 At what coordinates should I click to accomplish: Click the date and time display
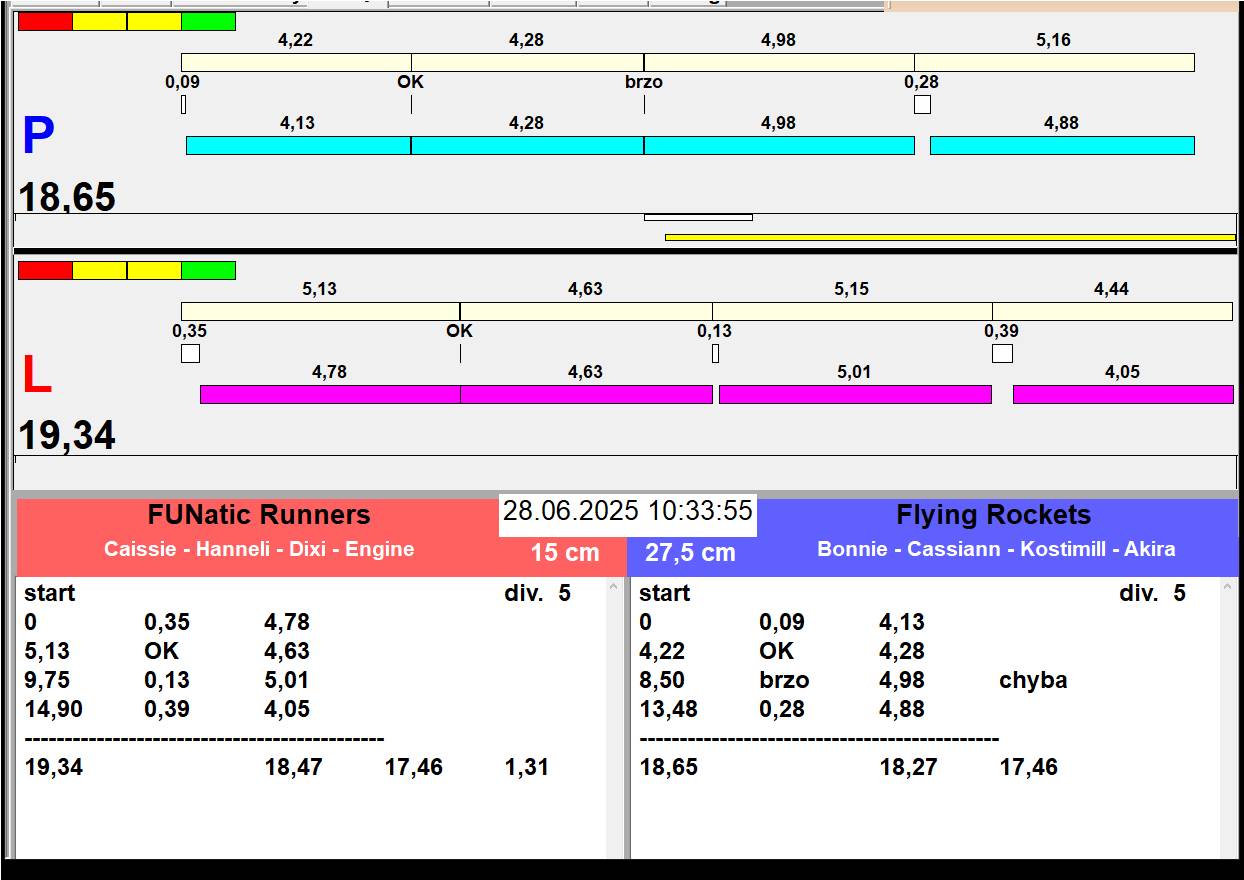(x=627, y=512)
